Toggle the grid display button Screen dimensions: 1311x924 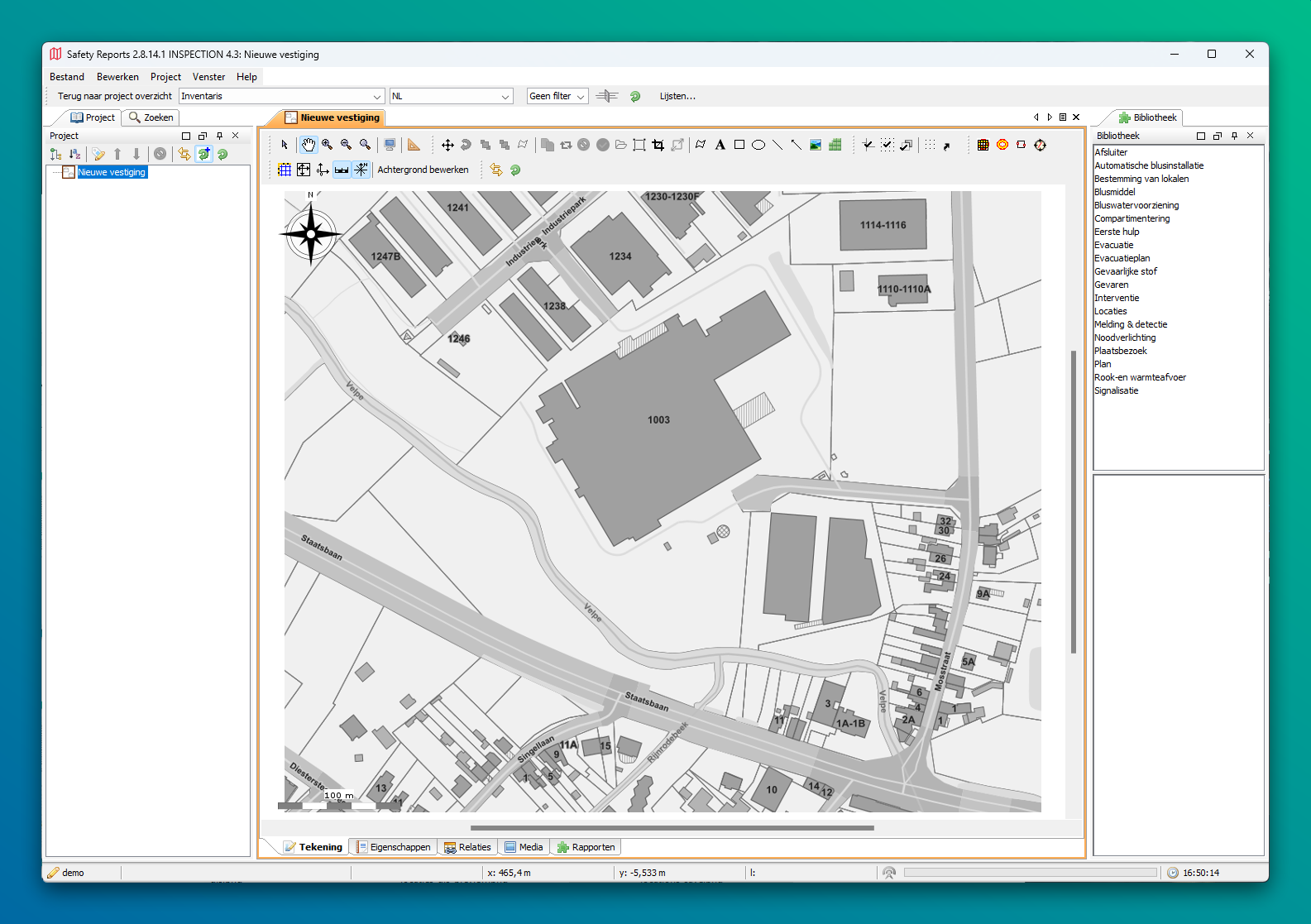285,170
